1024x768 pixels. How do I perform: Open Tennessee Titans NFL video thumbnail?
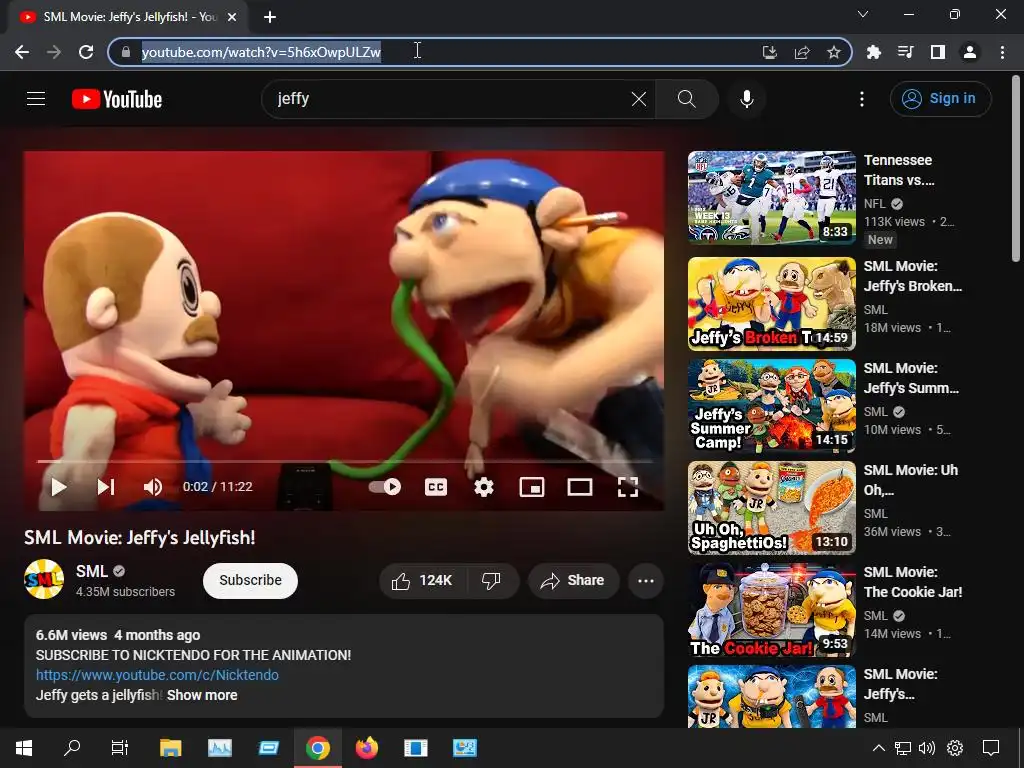[x=771, y=197]
